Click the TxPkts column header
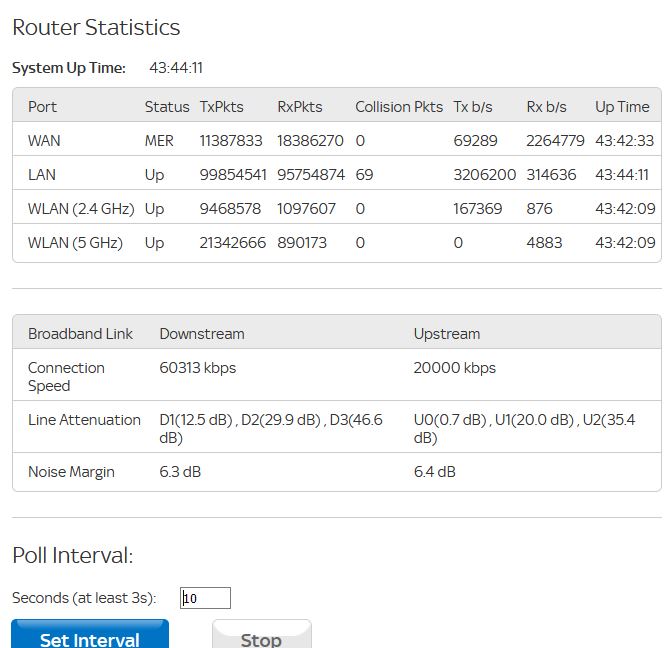Viewport: 672px width, 648px height. point(221,107)
